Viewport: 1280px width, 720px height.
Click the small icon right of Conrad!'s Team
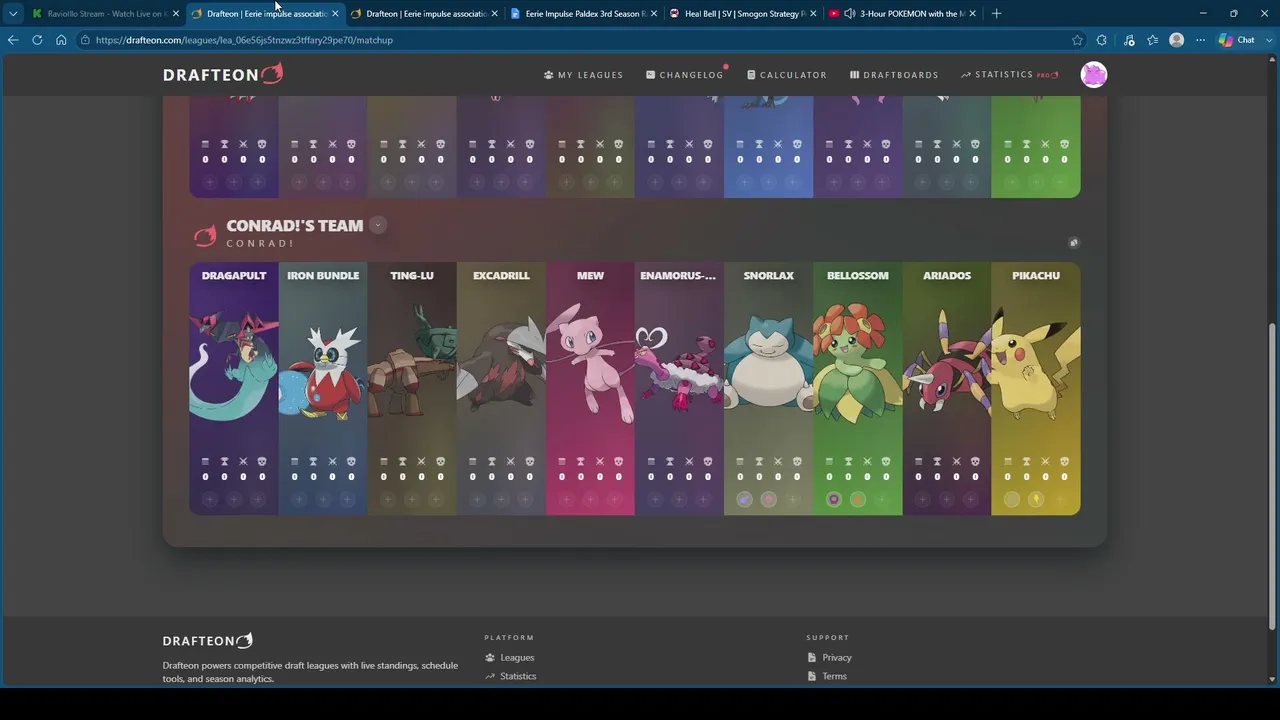1073,242
